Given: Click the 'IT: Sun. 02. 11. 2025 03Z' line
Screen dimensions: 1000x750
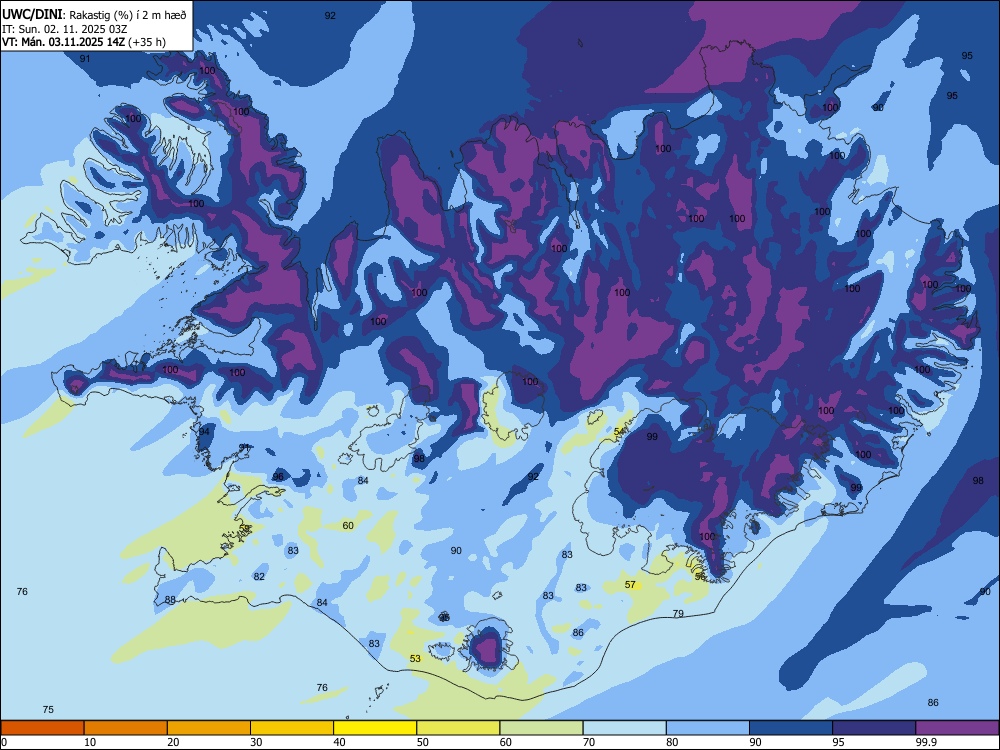Looking at the screenshot, I should click(x=64, y=29).
